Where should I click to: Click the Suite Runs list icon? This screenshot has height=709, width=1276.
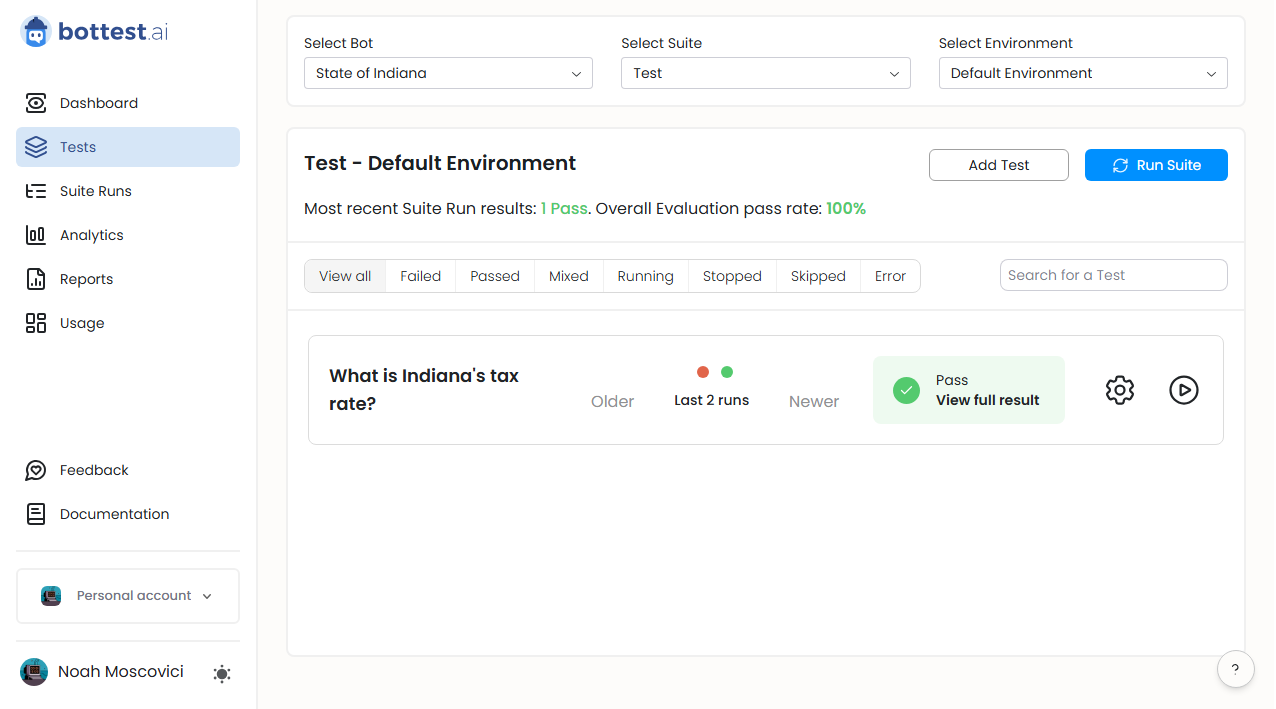pos(36,191)
